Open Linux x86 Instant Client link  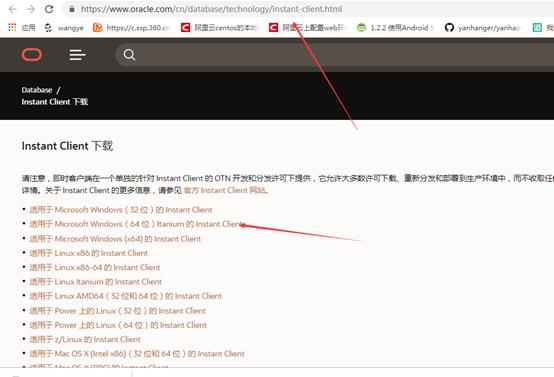[x=89, y=253]
